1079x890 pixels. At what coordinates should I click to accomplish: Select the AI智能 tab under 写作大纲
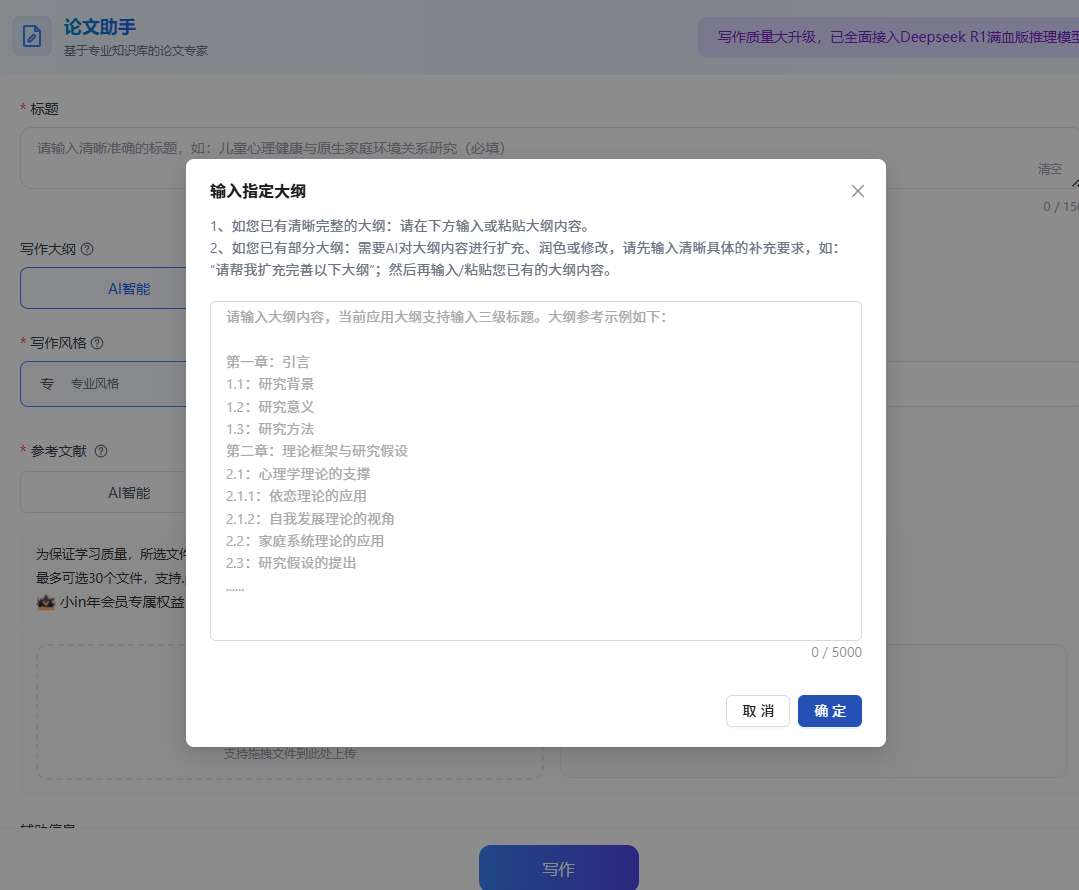[x=128, y=288]
